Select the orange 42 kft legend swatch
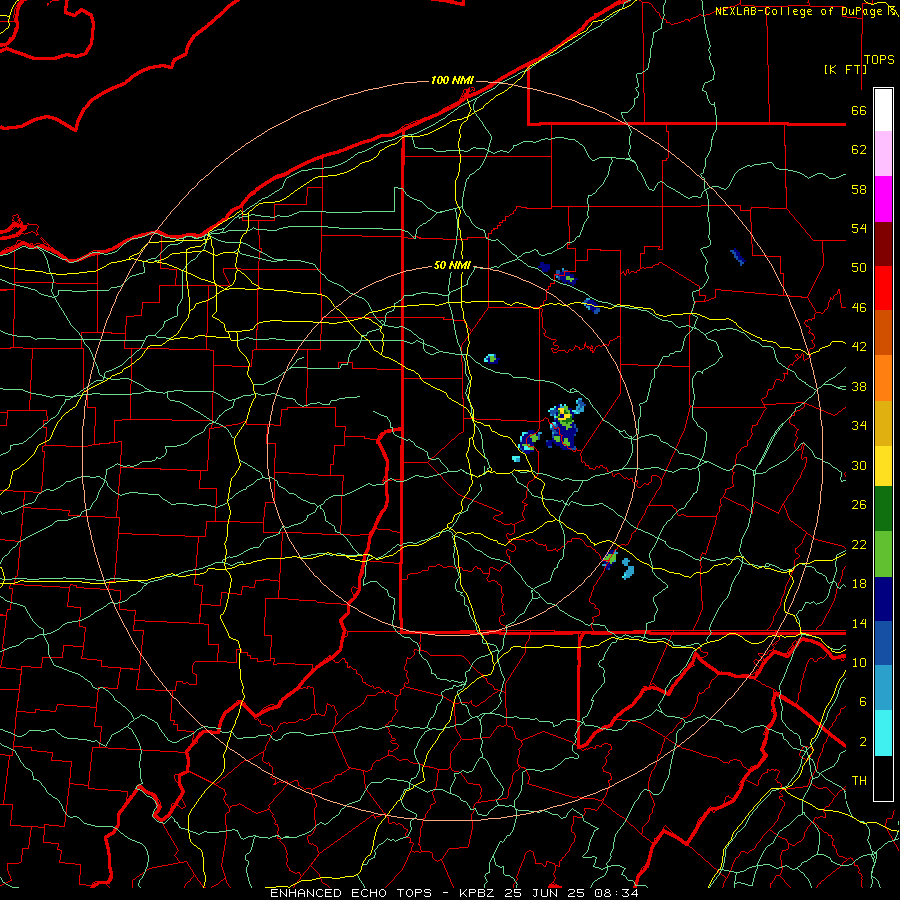Screen dimensions: 900x900 [x=883, y=378]
